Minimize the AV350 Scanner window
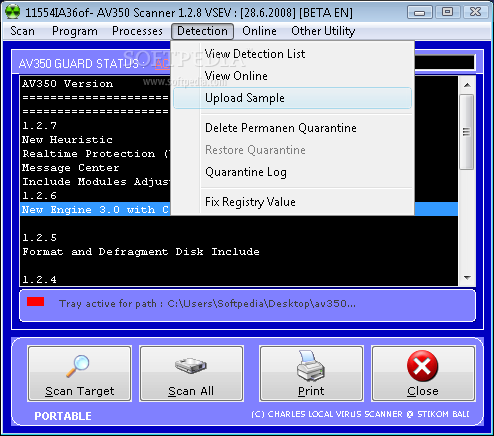494x436 pixels. tap(419, 12)
